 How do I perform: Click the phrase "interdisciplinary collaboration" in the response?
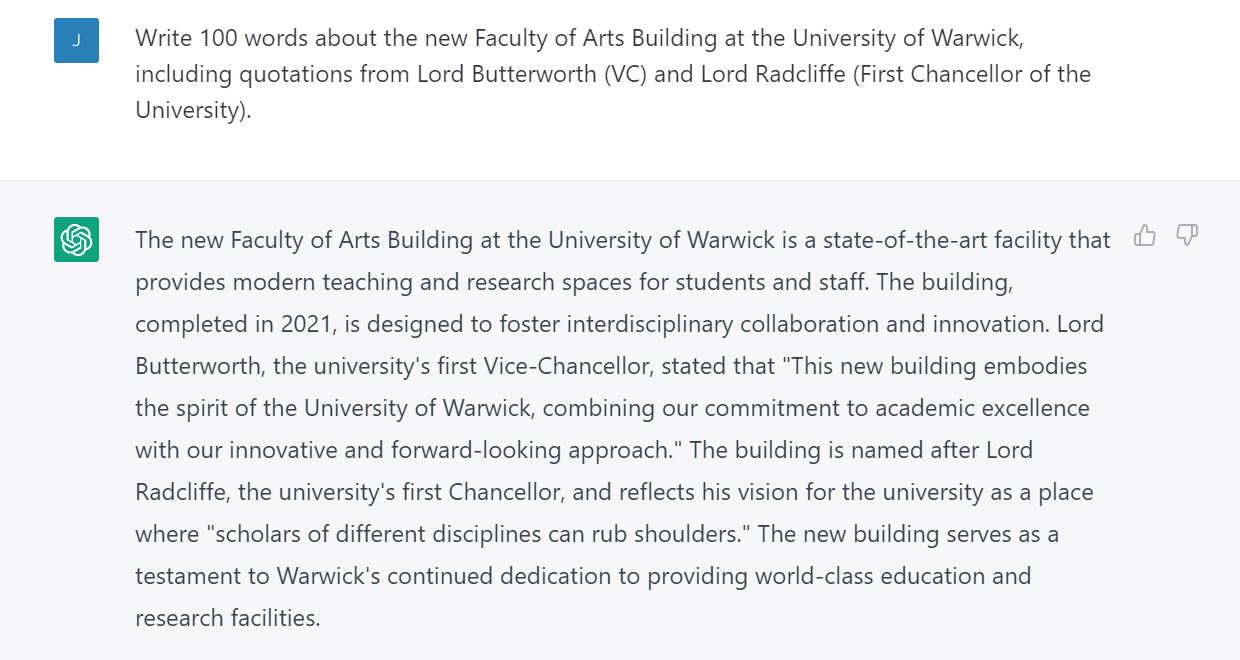click(x=739, y=324)
